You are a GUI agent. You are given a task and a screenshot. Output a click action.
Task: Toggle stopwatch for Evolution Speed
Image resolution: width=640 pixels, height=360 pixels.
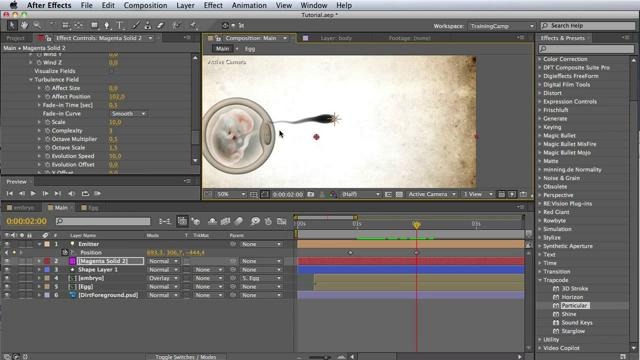tap(47, 156)
